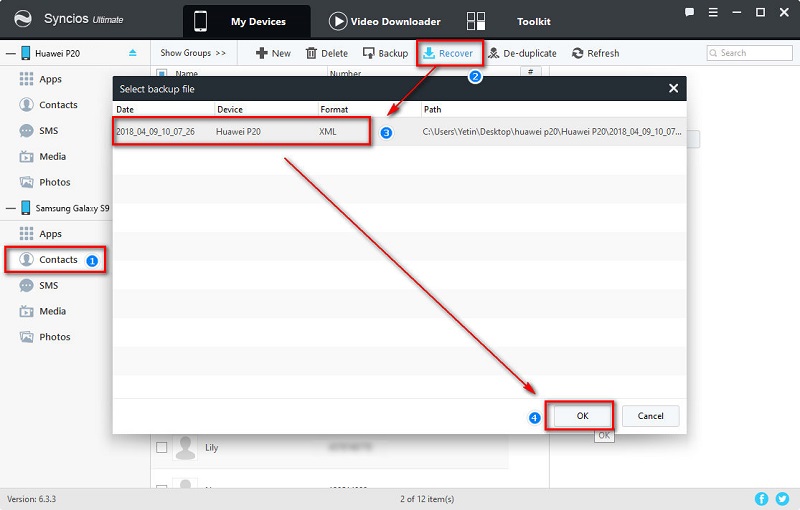This screenshot has height=510, width=800.
Task: Select backup 2018_04_09_10_07_26 row
Action: pos(399,132)
